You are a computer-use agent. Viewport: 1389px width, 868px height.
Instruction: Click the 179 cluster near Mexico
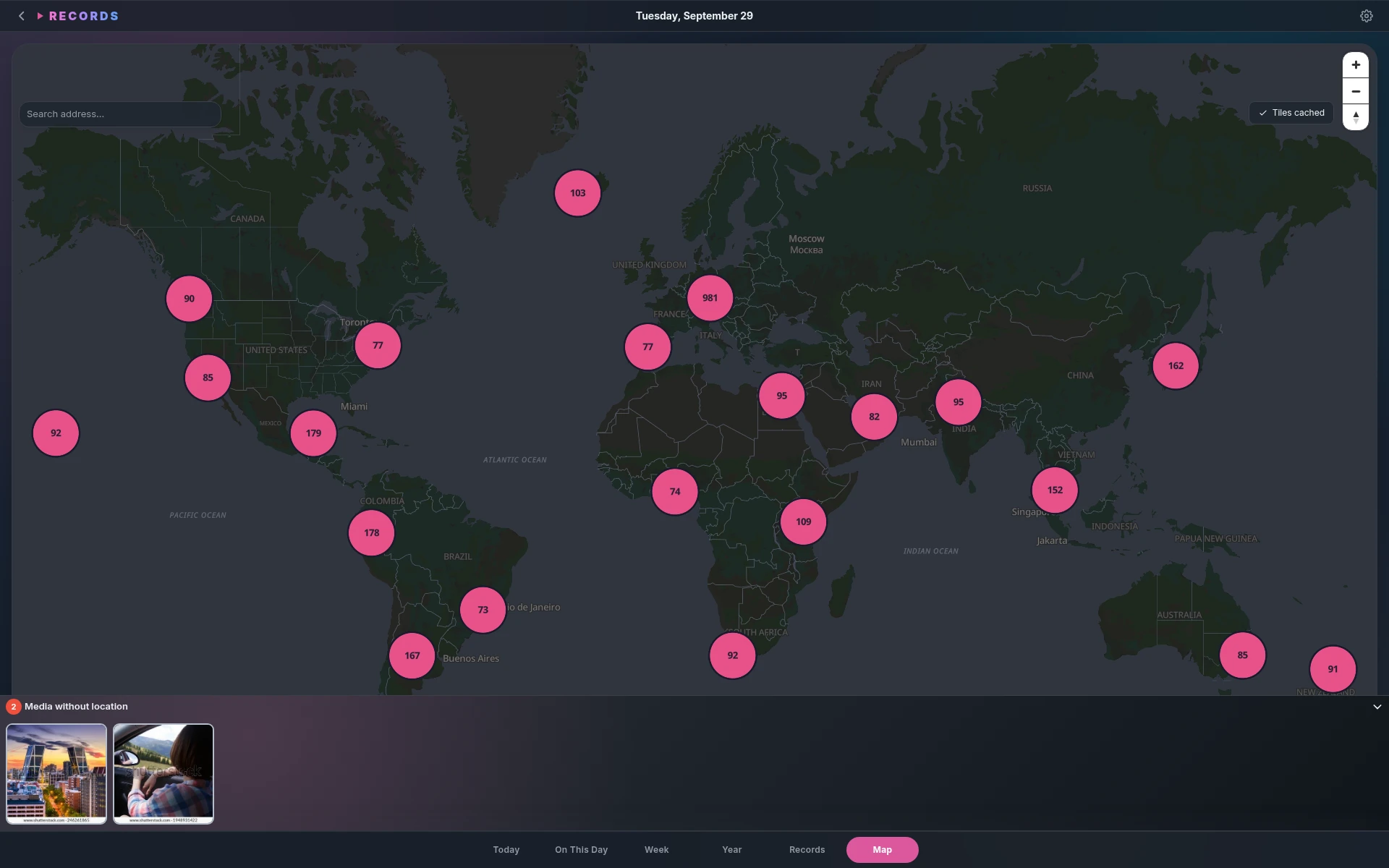click(313, 433)
